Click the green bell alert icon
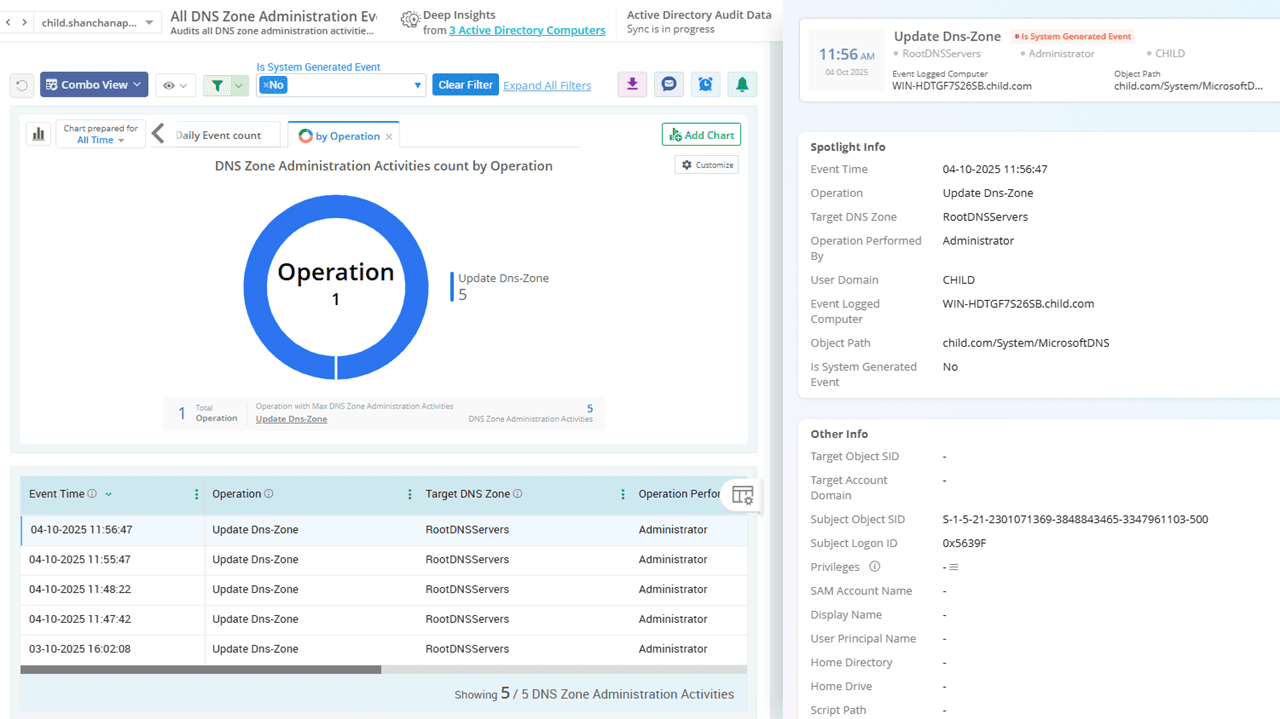 click(x=742, y=85)
